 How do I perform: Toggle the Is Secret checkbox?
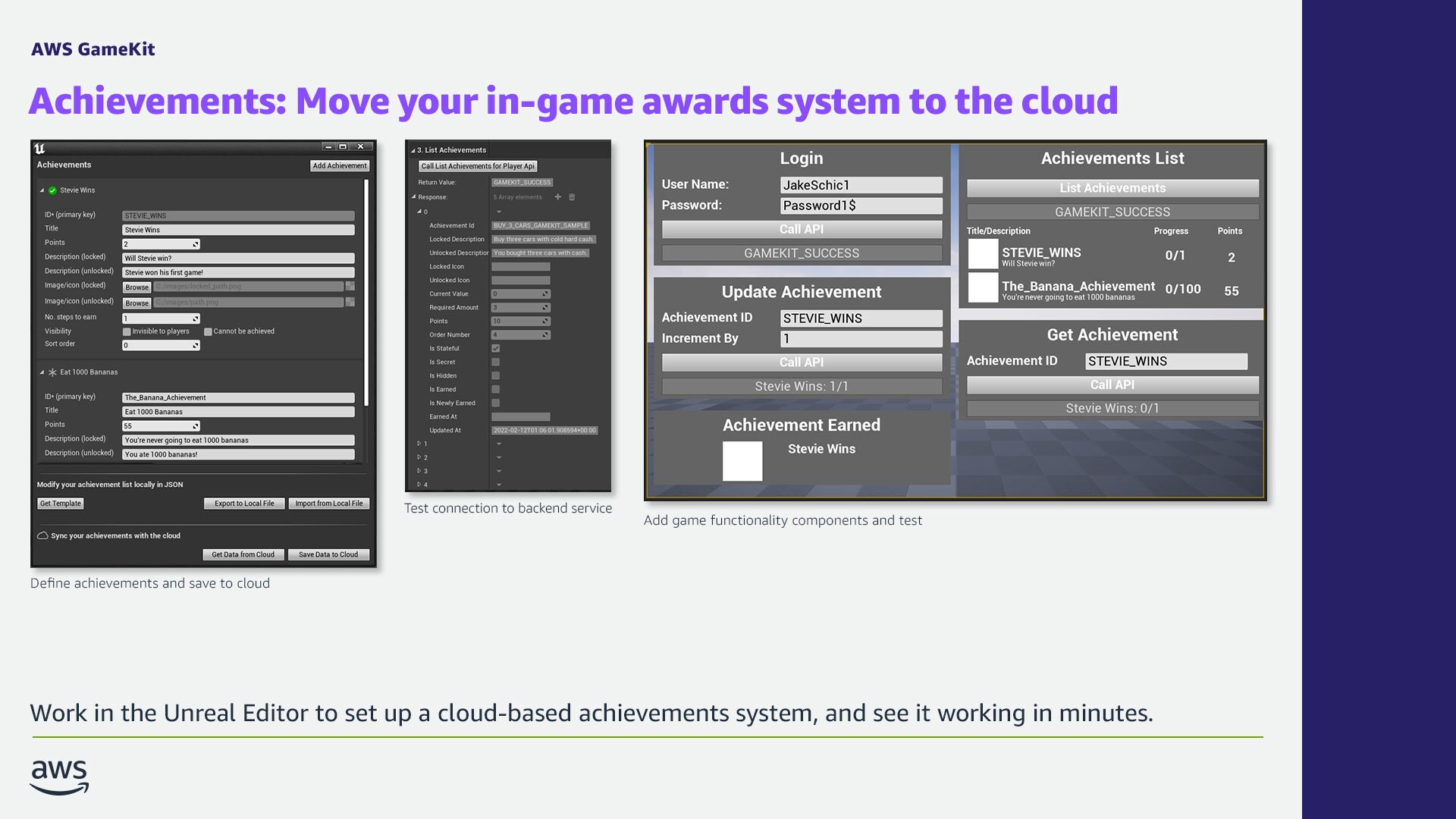click(x=495, y=362)
